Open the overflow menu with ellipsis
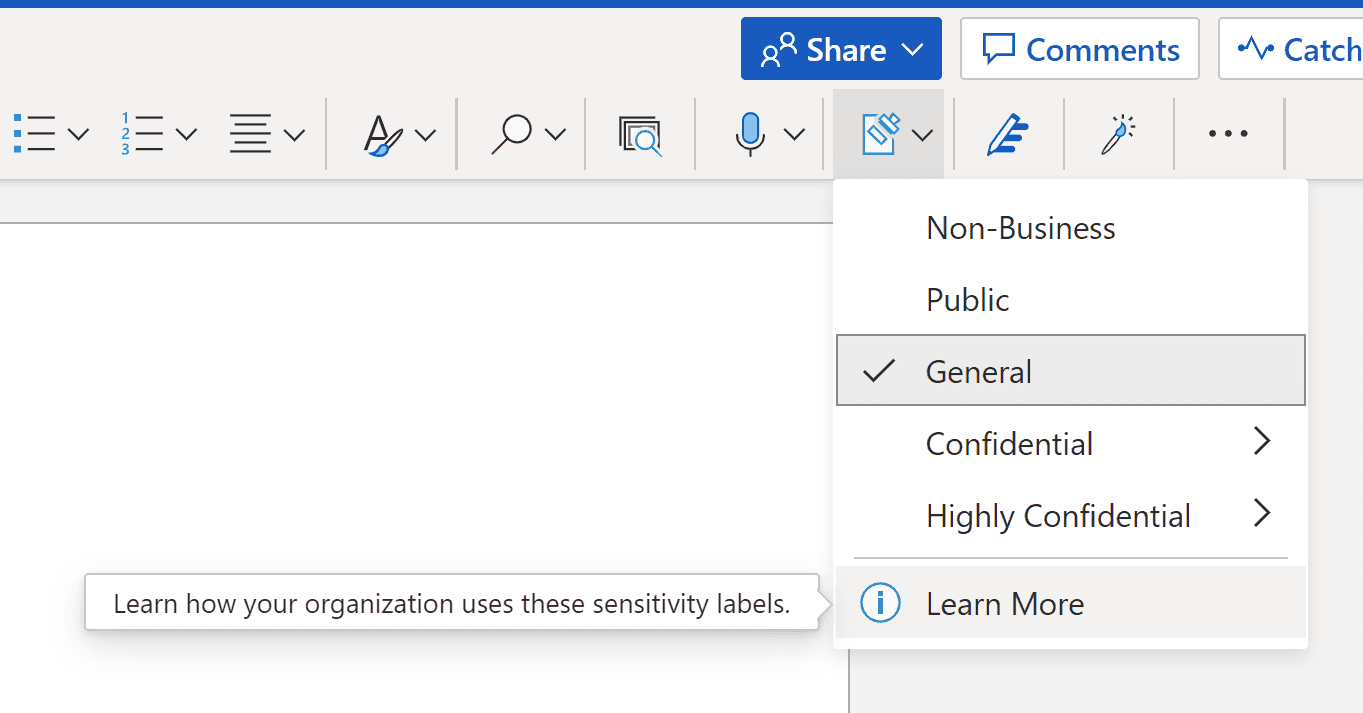The height and width of the screenshot is (713, 1363). click(x=1227, y=133)
